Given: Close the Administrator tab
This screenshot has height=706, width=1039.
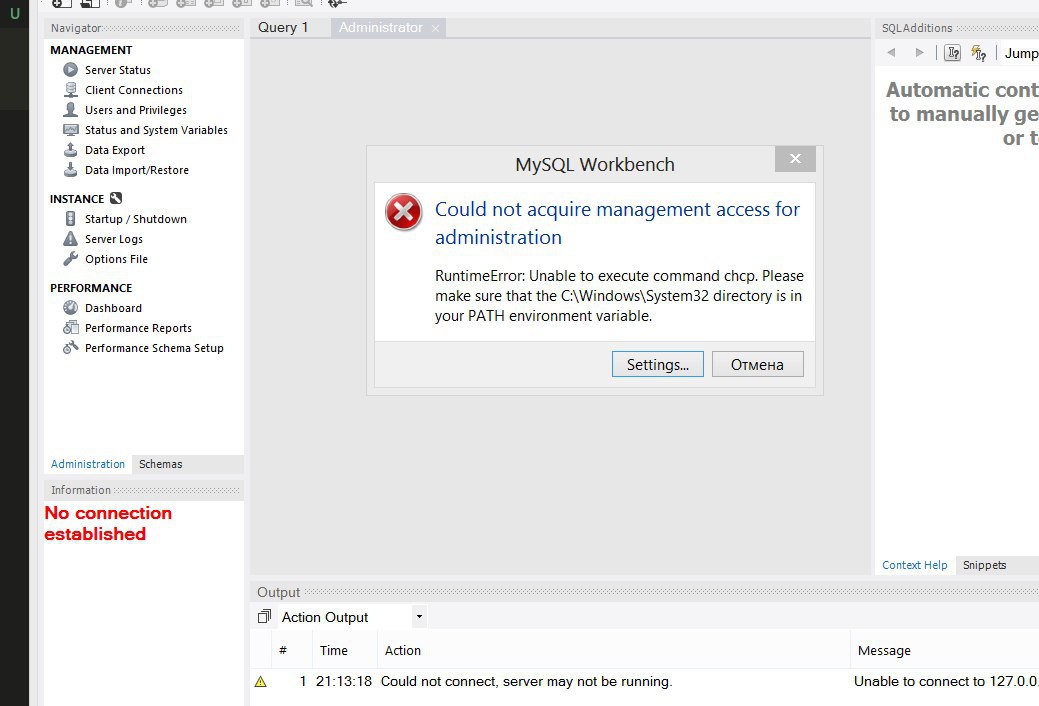Looking at the screenshot, I should pos(435,29).
